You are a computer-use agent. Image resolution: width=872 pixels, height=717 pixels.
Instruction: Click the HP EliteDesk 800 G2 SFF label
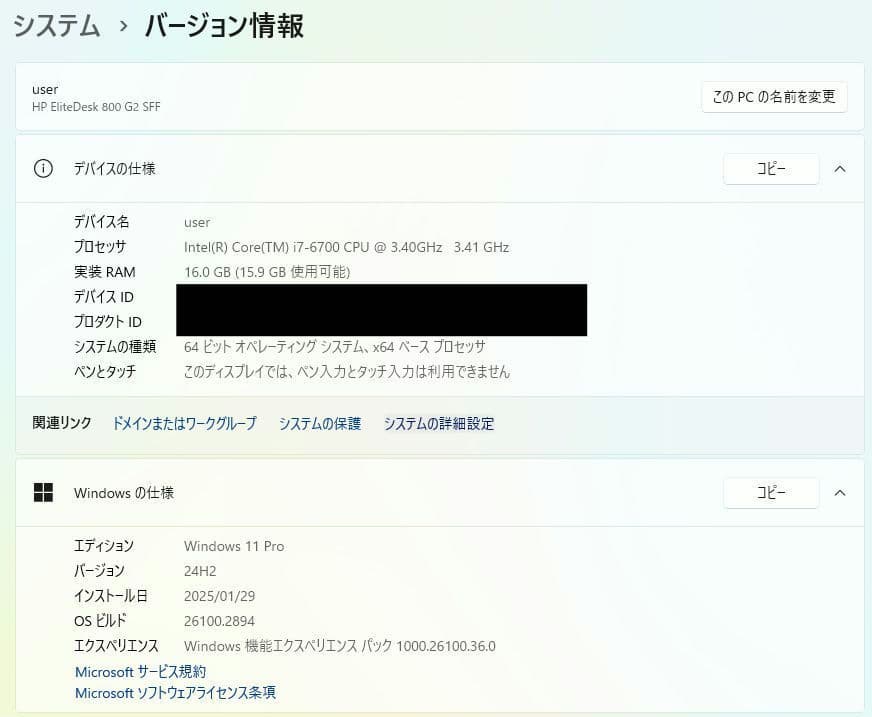pyautogui.click(x=96, y=106)
